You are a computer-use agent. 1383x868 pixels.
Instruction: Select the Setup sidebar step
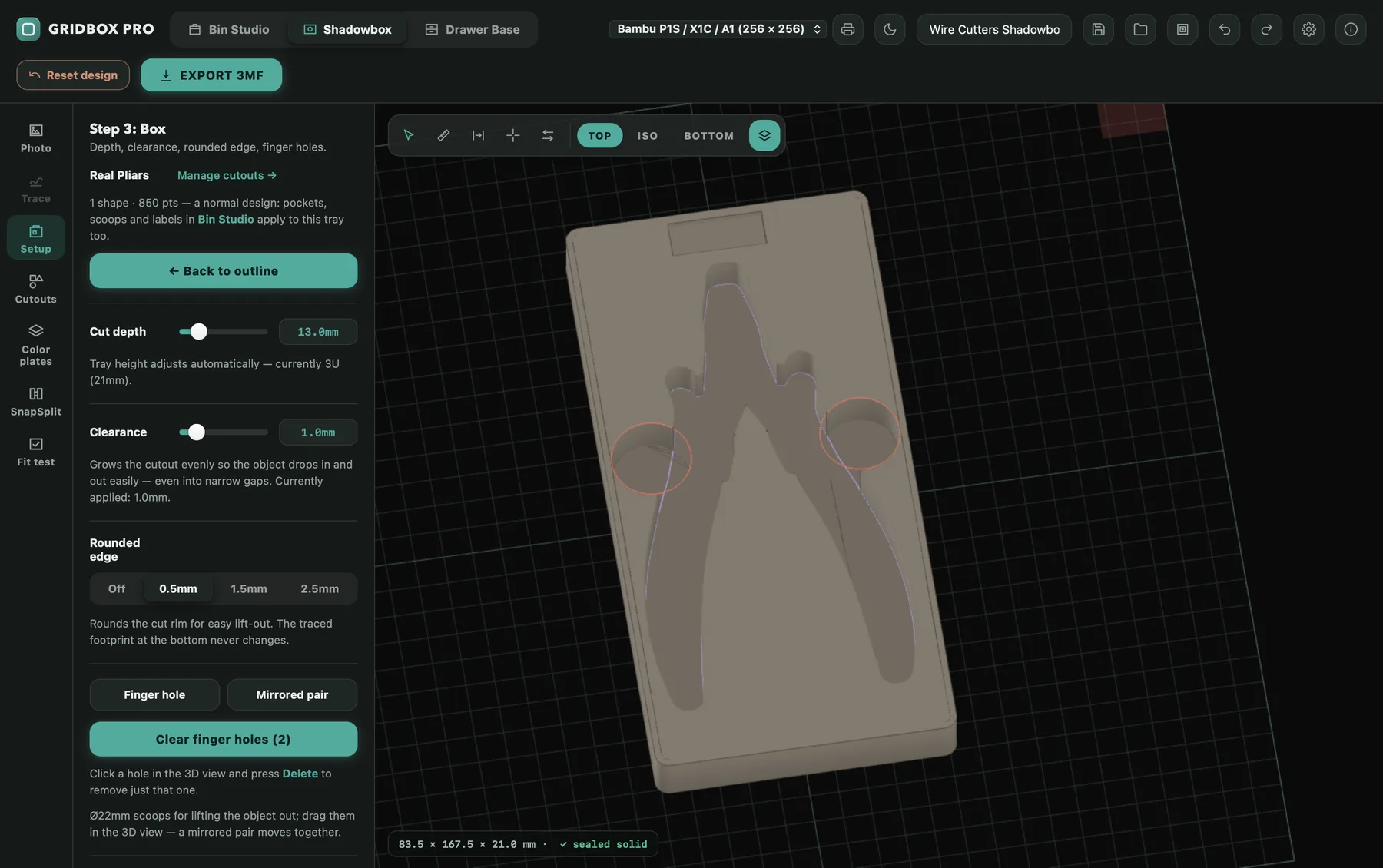coord(36,239)
